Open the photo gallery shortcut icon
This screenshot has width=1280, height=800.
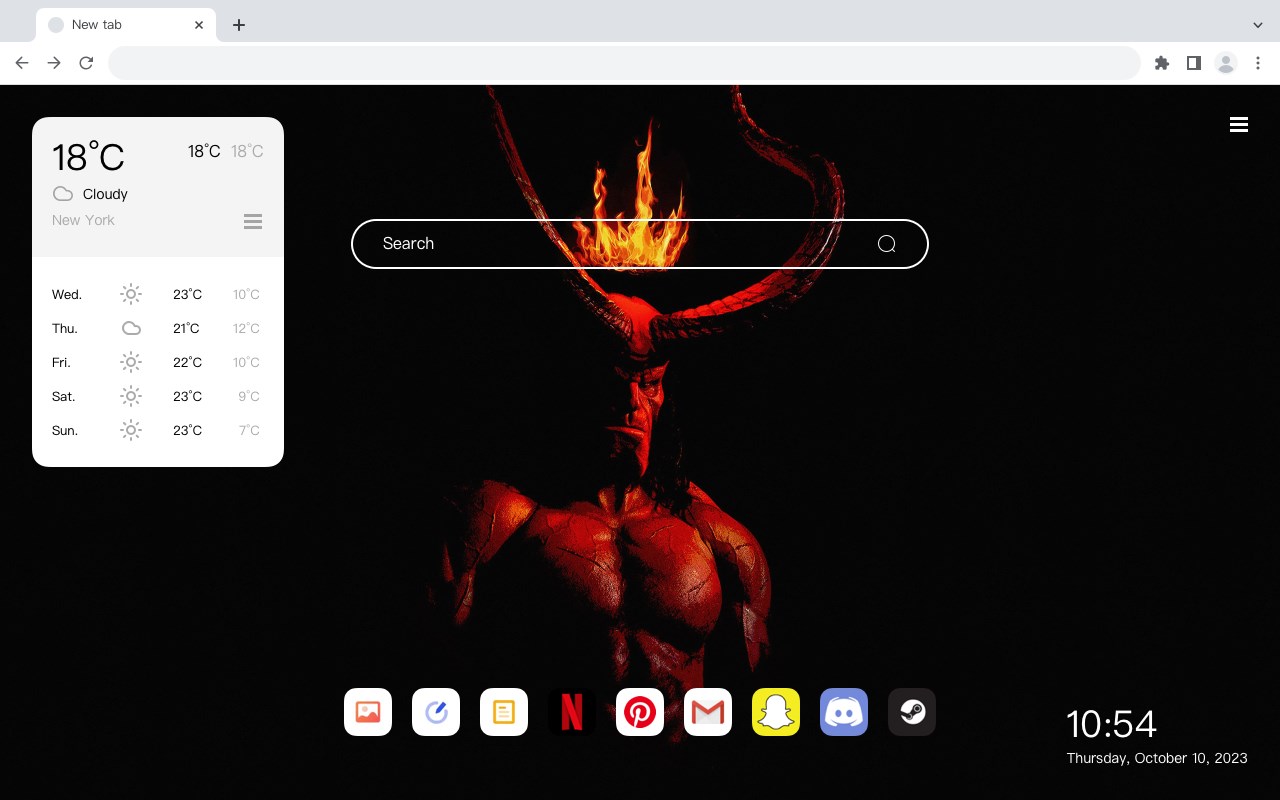(368, 712)
